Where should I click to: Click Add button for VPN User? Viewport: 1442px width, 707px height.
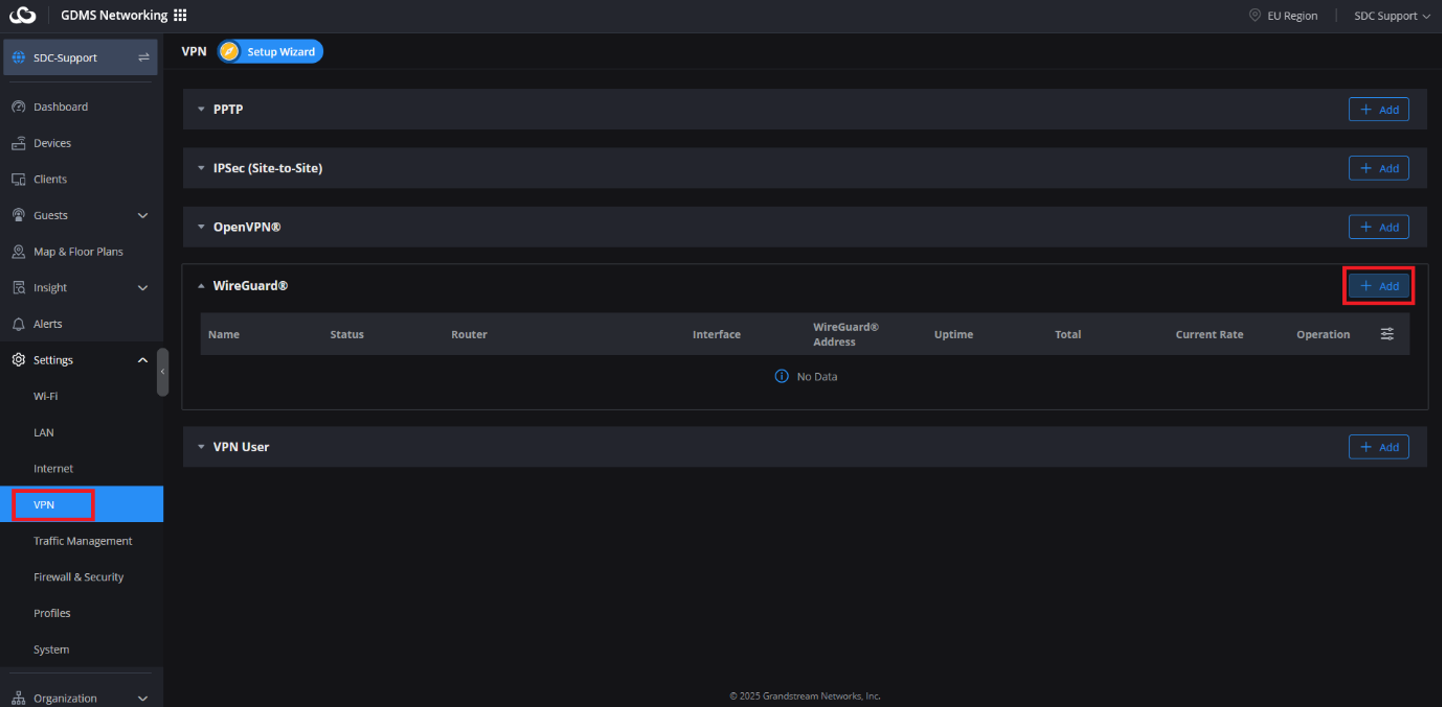(x=1379, y=447)
